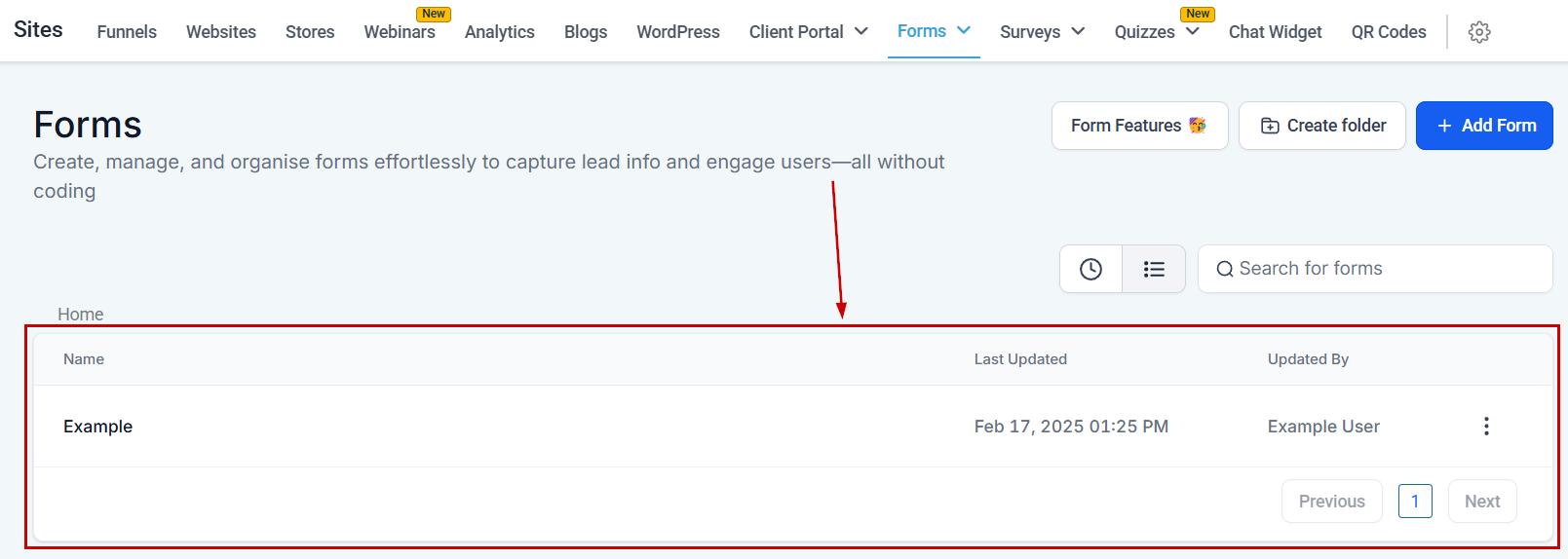1568x559 pixels.
Task: Expand the Quizzes dropdown
Action: point(1192,32)
